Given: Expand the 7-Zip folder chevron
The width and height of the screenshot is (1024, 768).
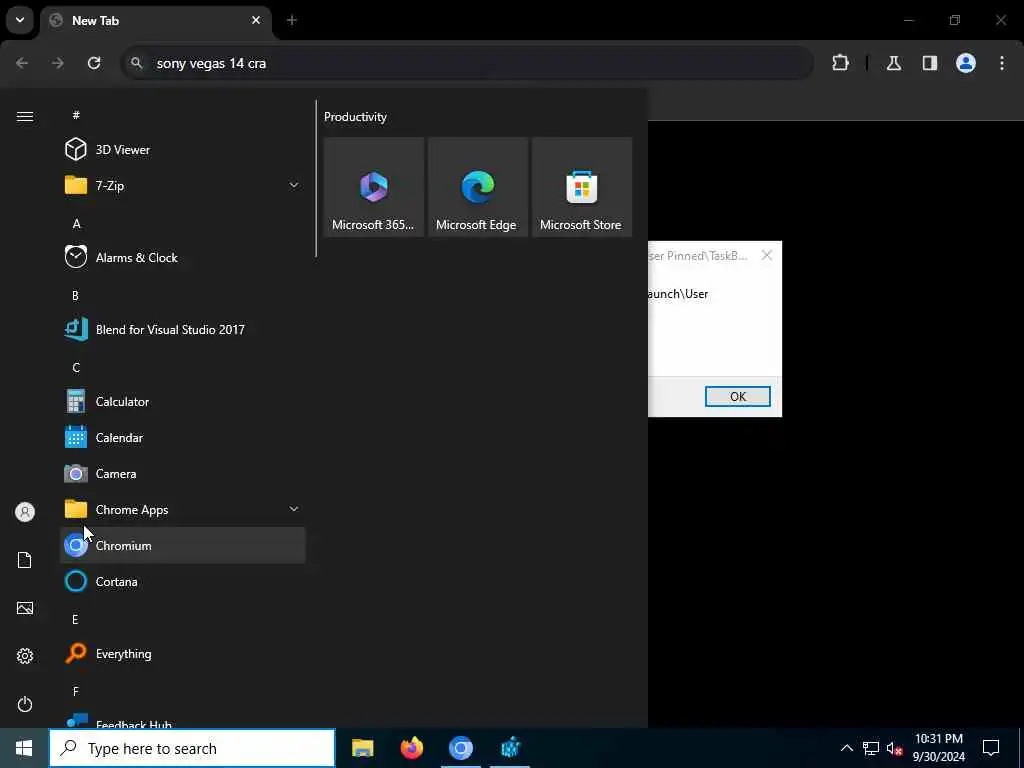Looking at the screenshot, I should tap(294, 185).
